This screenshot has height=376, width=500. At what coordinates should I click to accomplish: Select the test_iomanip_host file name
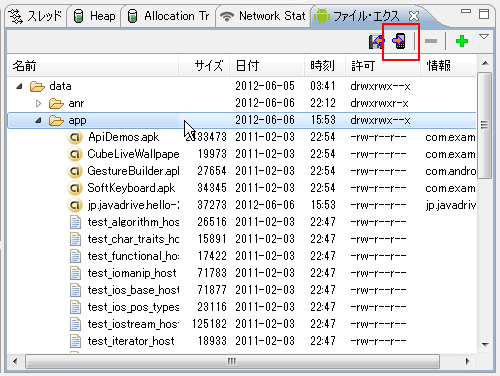(132, 273)
